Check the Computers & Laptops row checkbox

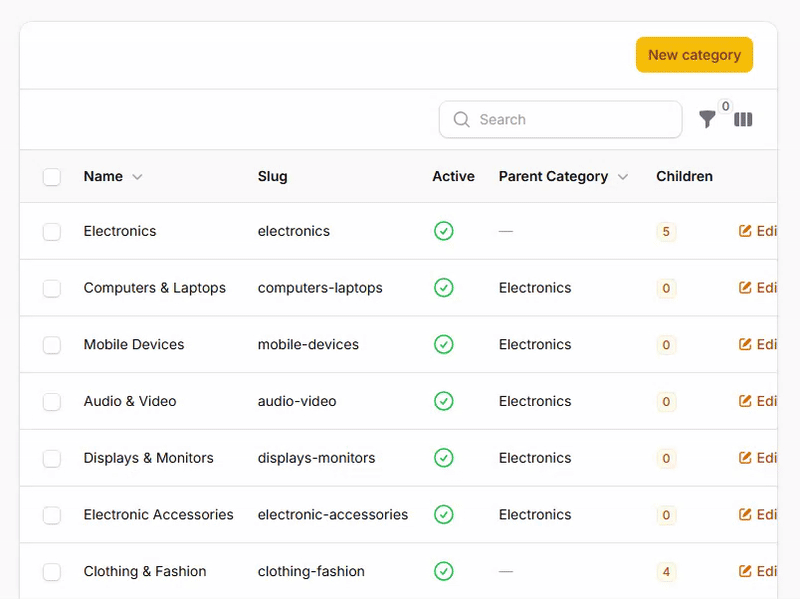pyautogui.click(x=52, y=288)
